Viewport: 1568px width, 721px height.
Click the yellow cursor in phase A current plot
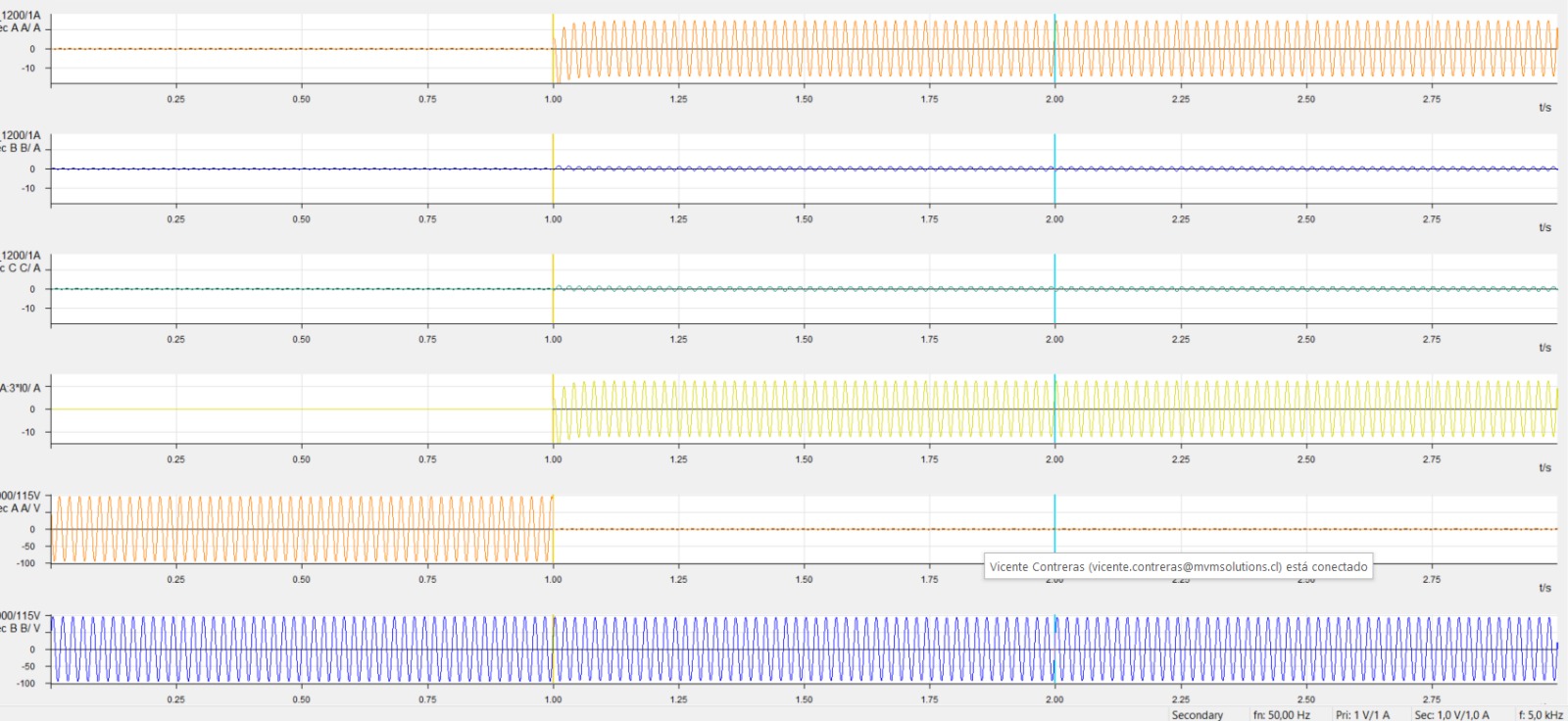(x=553, y=29)
